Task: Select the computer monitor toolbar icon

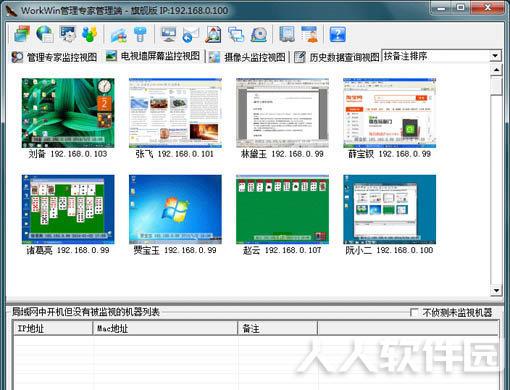Action: pyautogui.click(x=168, y=34)
